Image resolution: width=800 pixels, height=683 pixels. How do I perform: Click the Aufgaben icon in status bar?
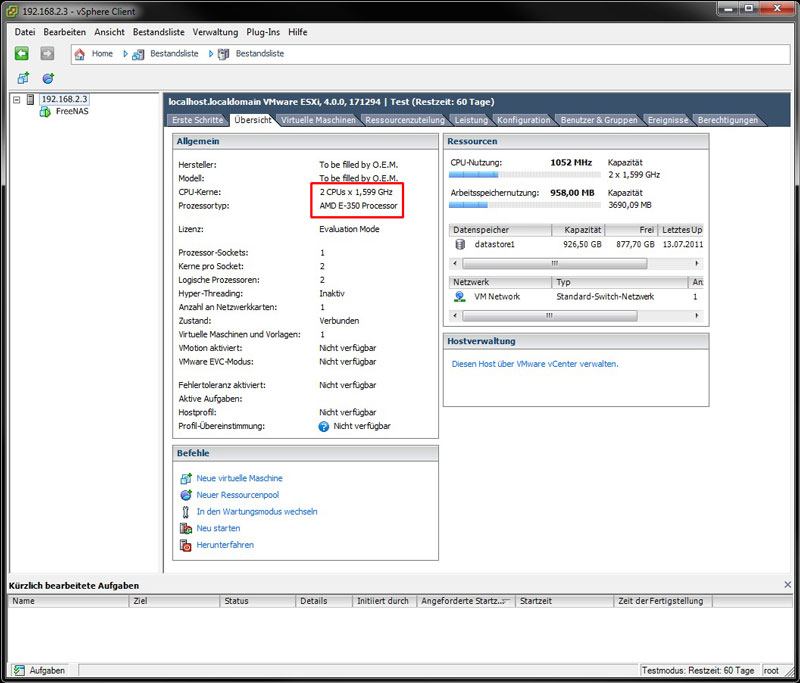click(x=19, y=670)
